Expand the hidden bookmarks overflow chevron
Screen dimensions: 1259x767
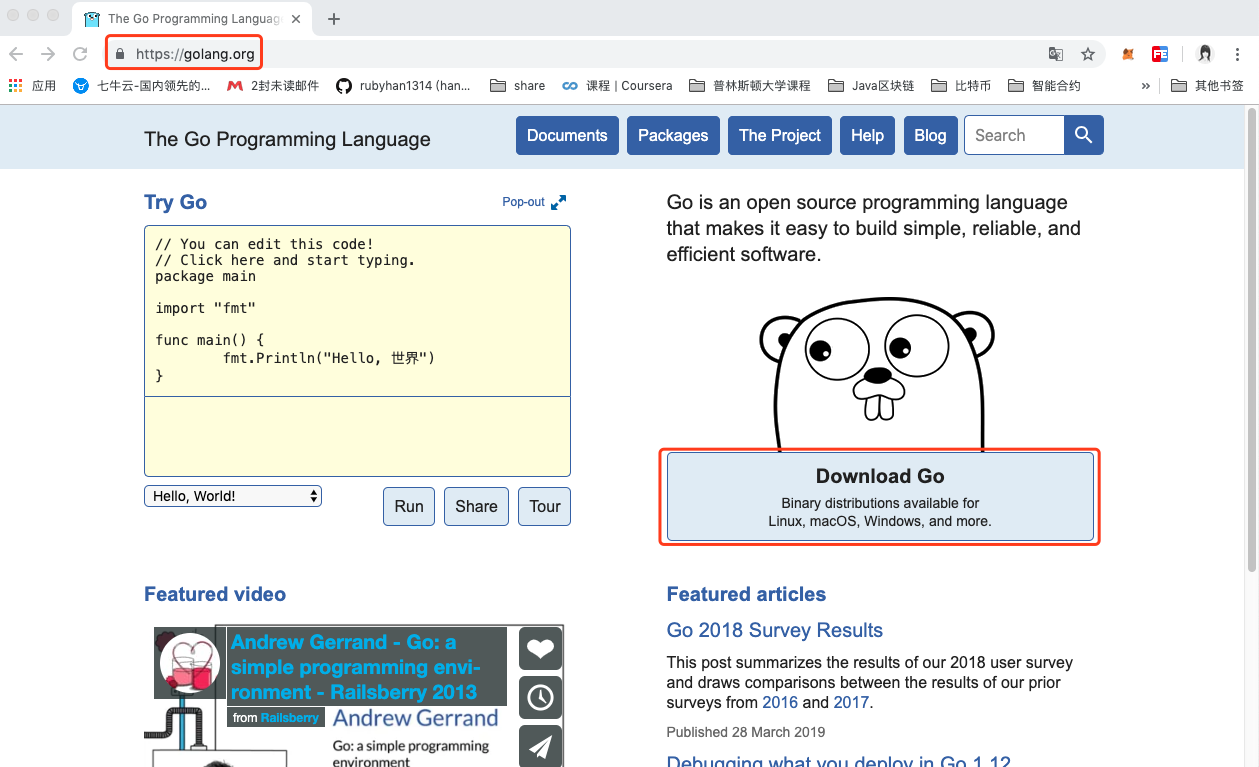(x=1145, y=86)
